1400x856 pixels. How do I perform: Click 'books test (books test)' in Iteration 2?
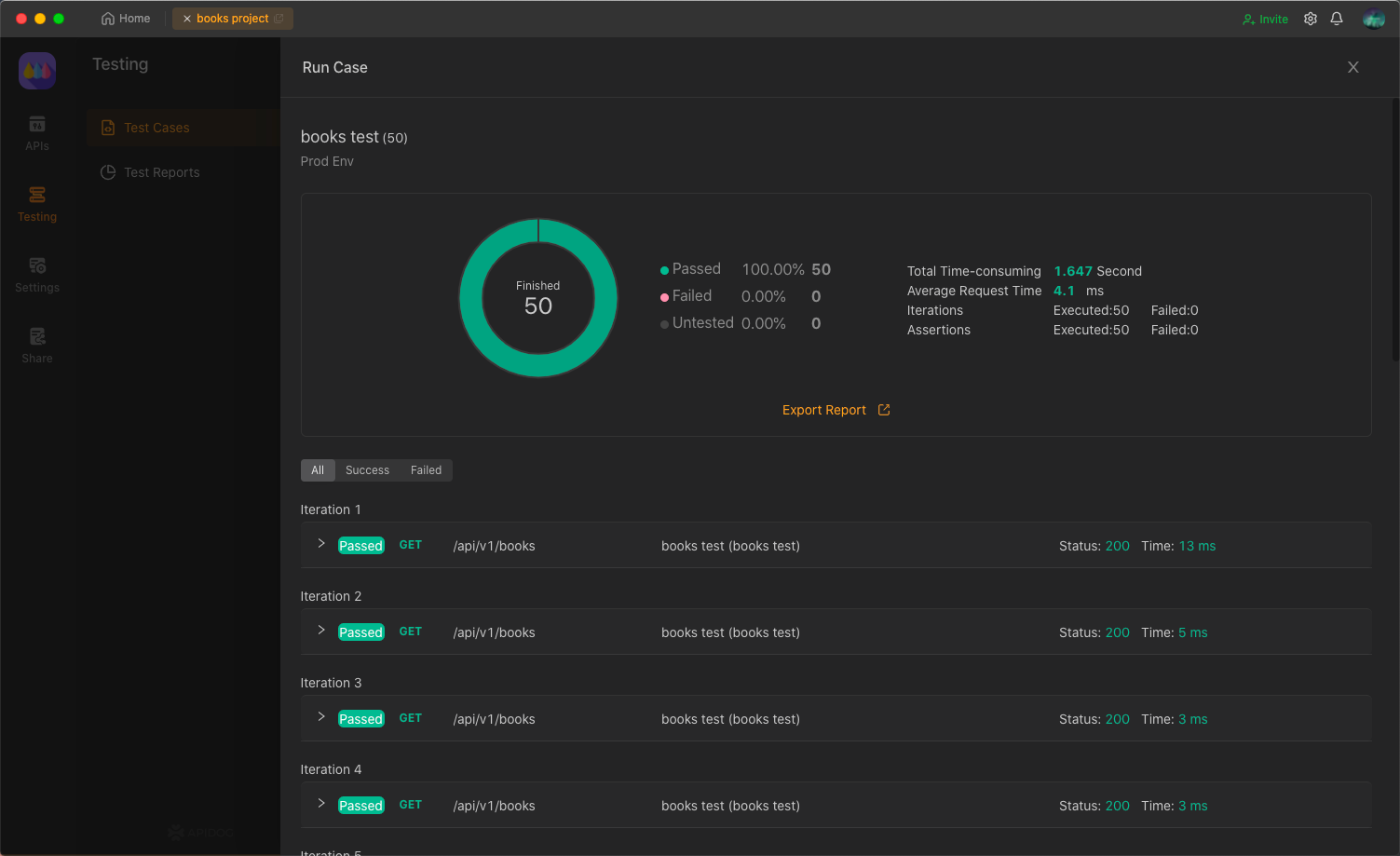point(730,632)
